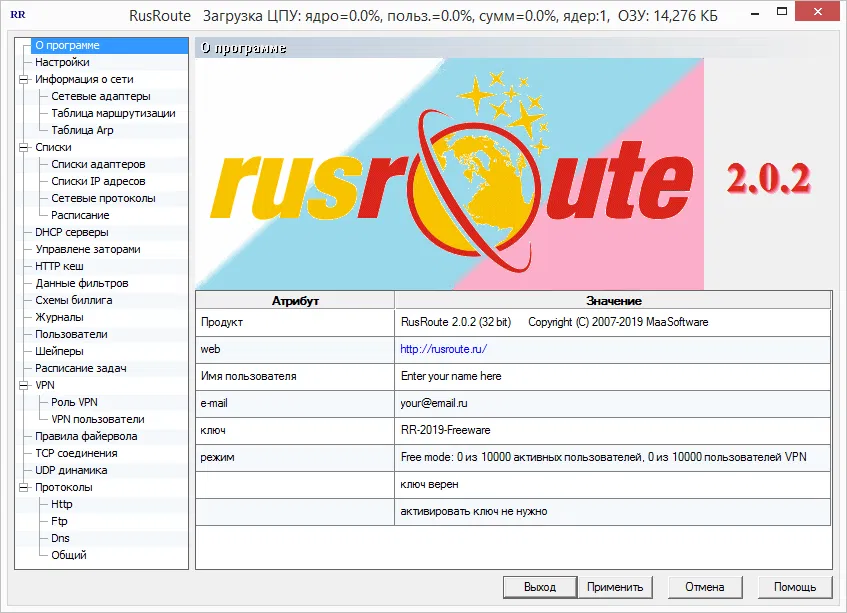Open Схемы биллига page
Screen dimensions: 847x613
(x=73, y=300)
